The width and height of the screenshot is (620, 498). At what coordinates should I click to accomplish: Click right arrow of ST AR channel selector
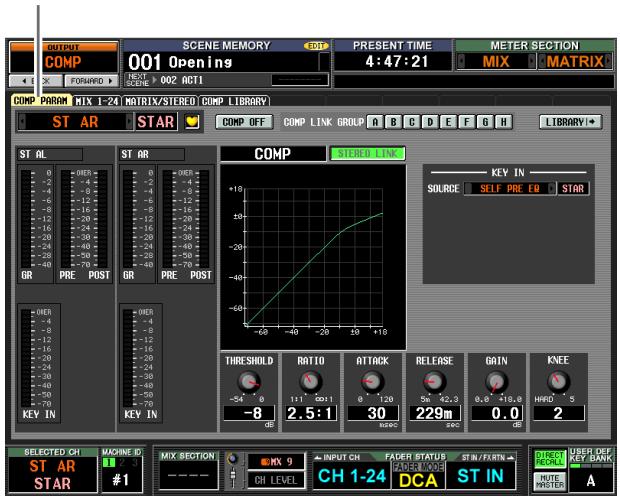(x=129, y=121)
